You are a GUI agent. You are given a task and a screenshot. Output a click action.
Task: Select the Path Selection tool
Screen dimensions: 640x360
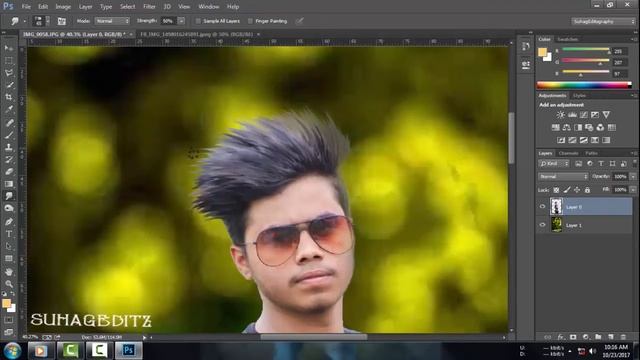(9, 246)
